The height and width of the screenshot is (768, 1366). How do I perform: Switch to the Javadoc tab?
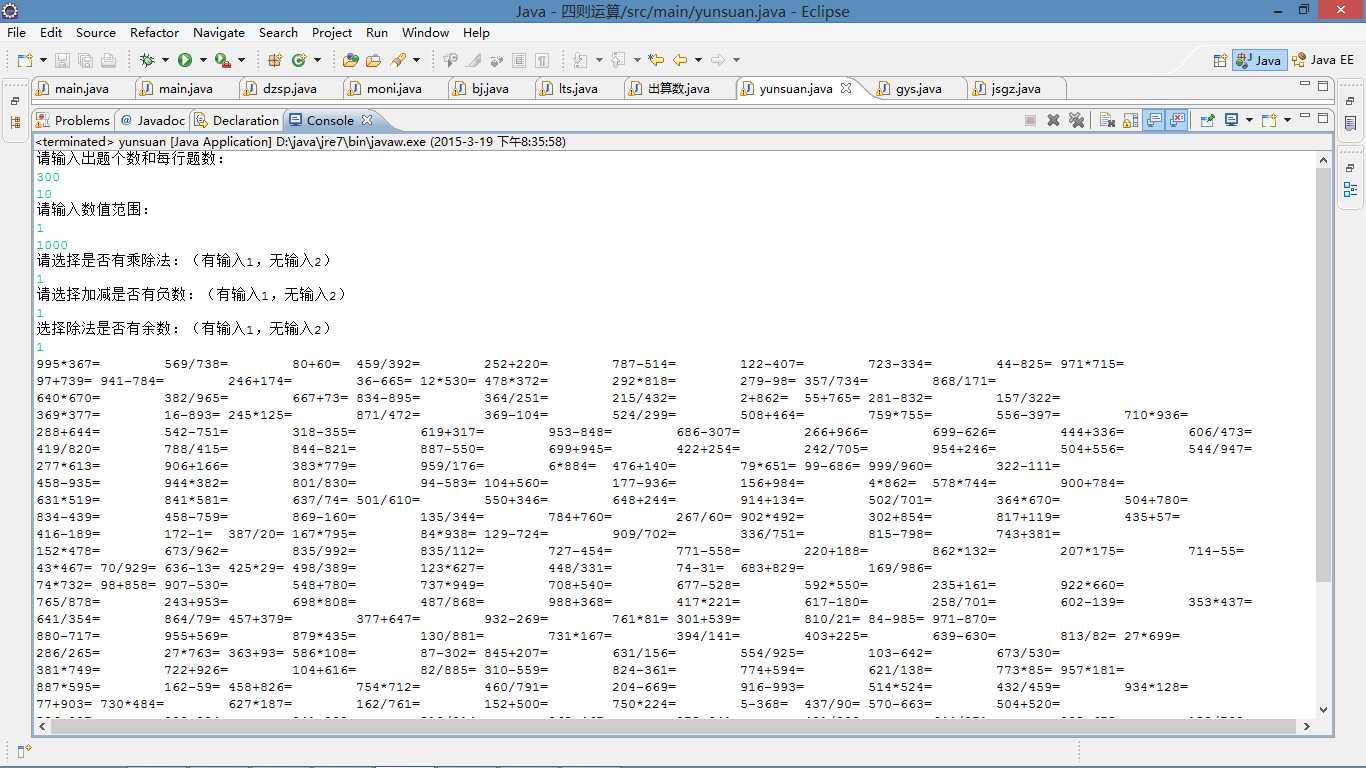pos(152,120)
